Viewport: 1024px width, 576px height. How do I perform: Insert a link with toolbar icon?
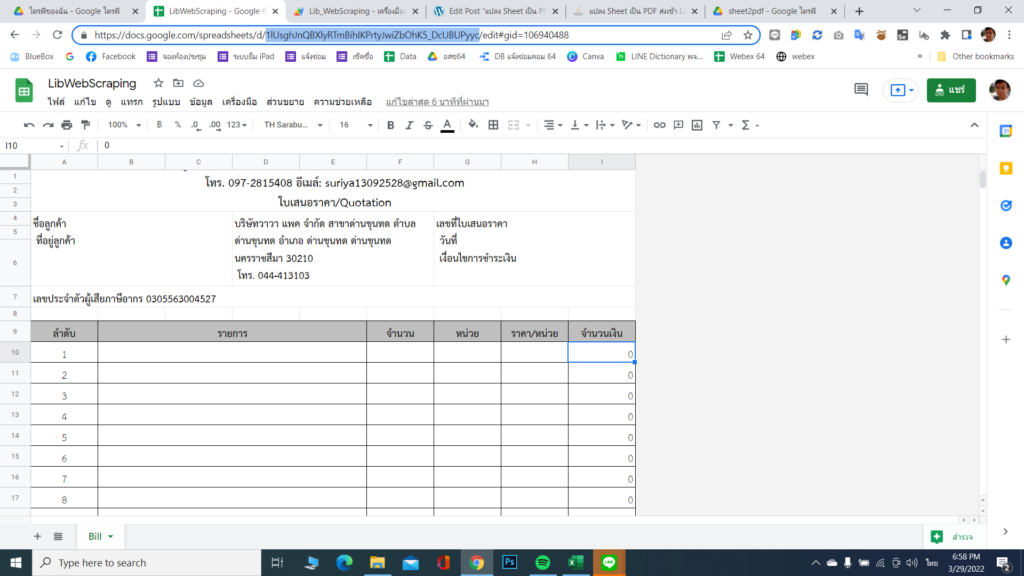pyautogui.click(x=660, y=125)
